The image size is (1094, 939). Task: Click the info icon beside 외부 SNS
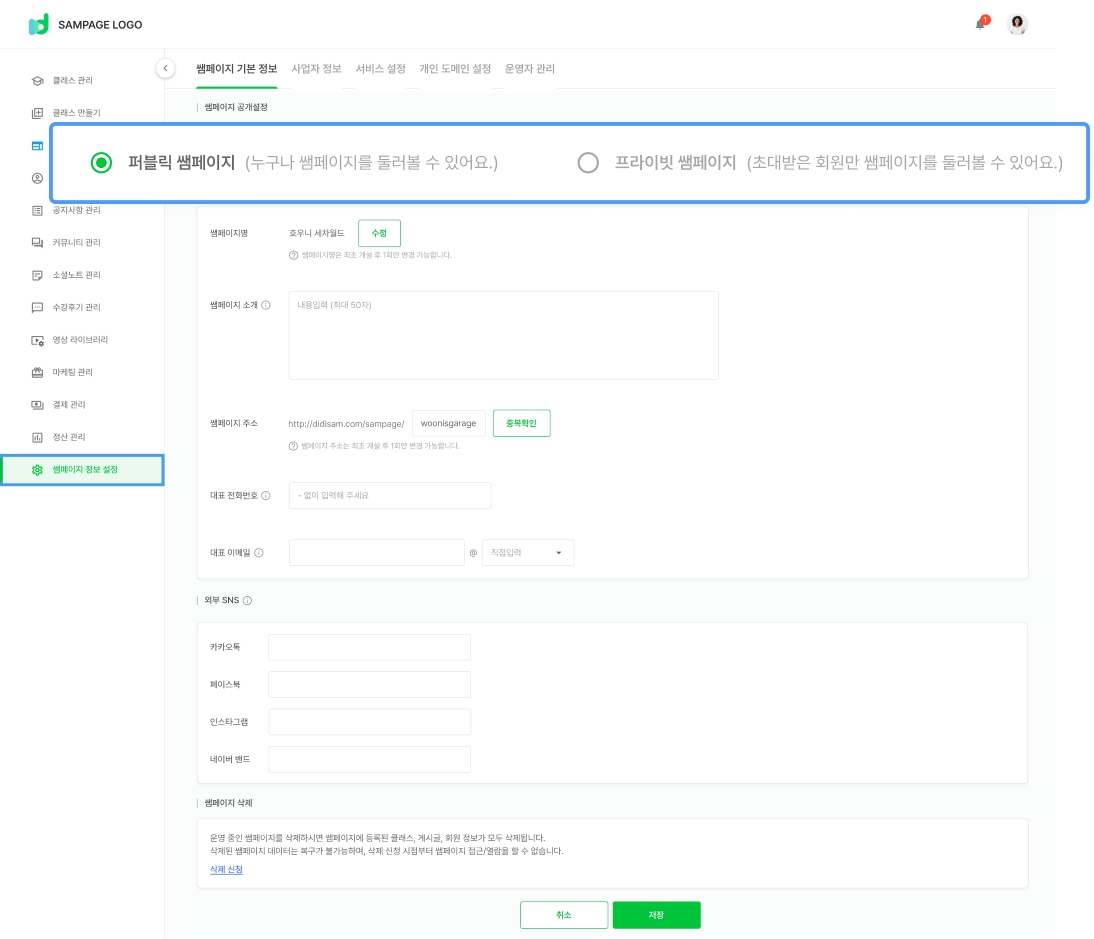point(247,601)
